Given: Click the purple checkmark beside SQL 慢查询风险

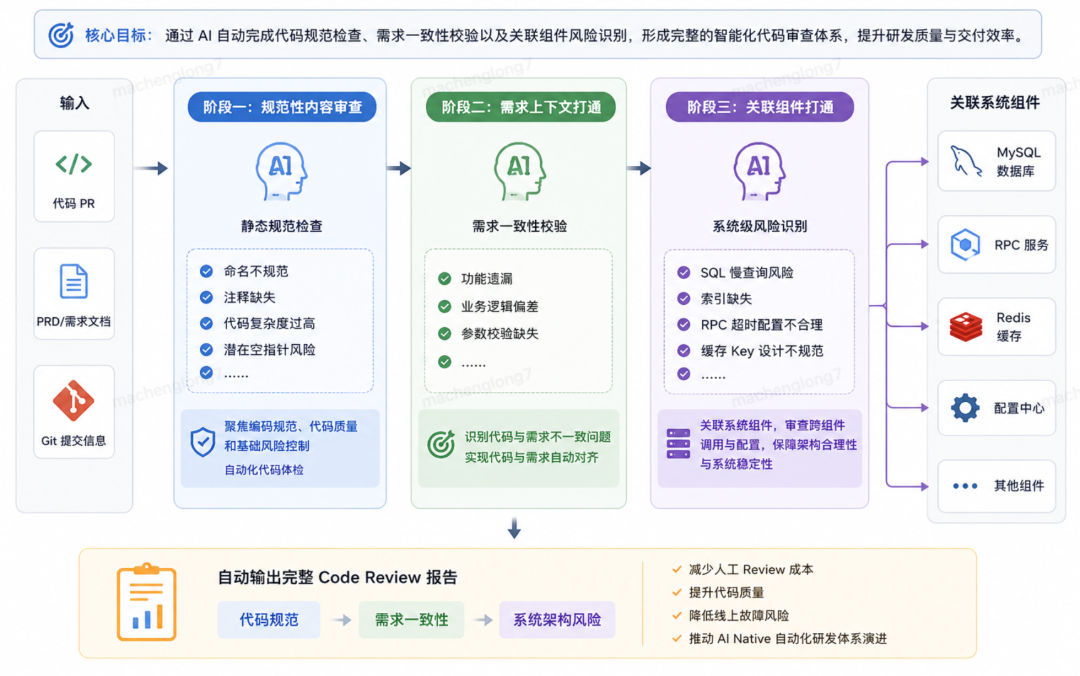Looking at the screenshot, I should pos(683,272).
